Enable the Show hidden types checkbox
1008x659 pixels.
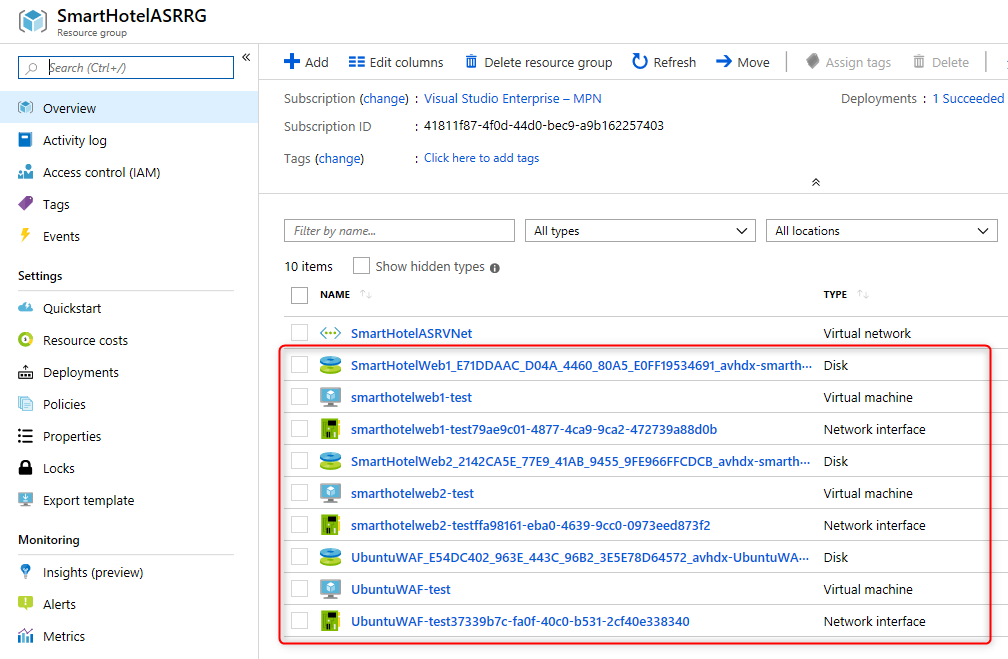pos(361,266)
